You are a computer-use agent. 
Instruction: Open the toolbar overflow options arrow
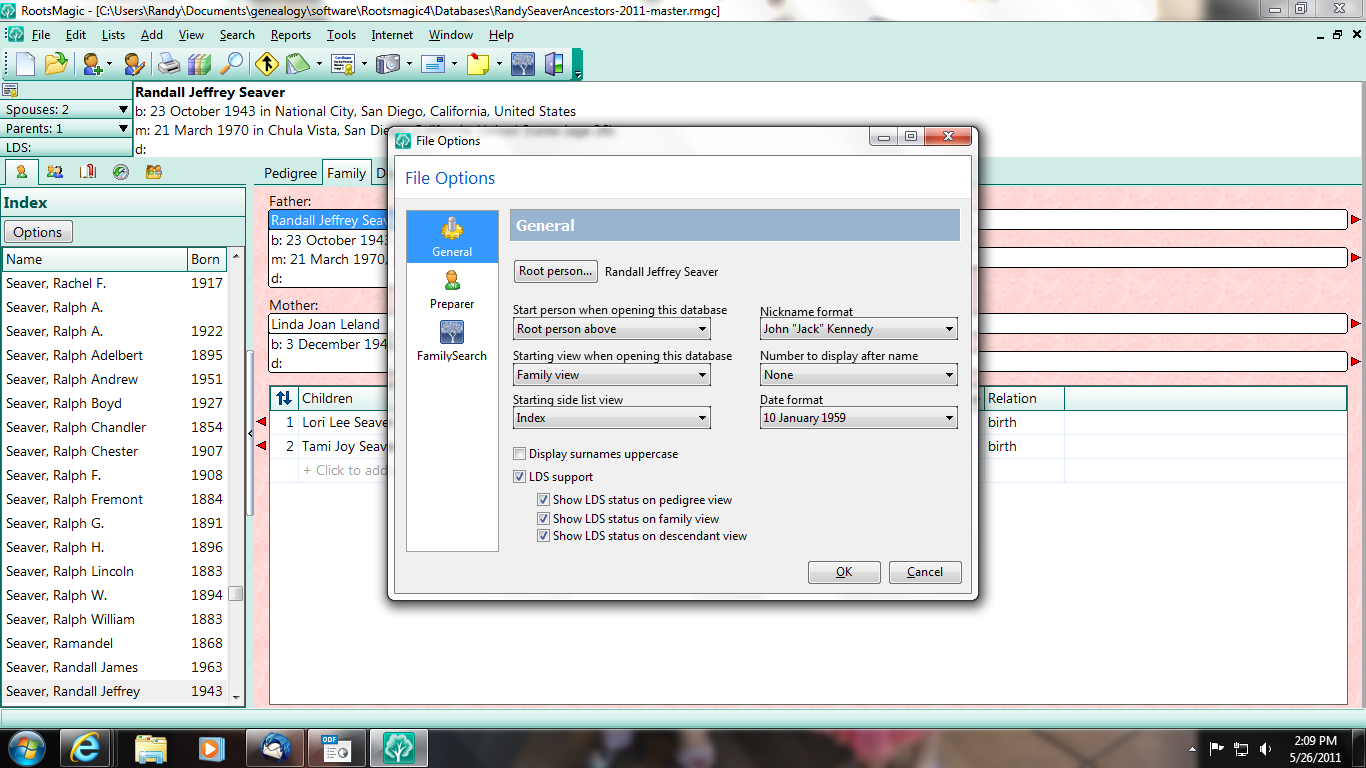(578, 74)
